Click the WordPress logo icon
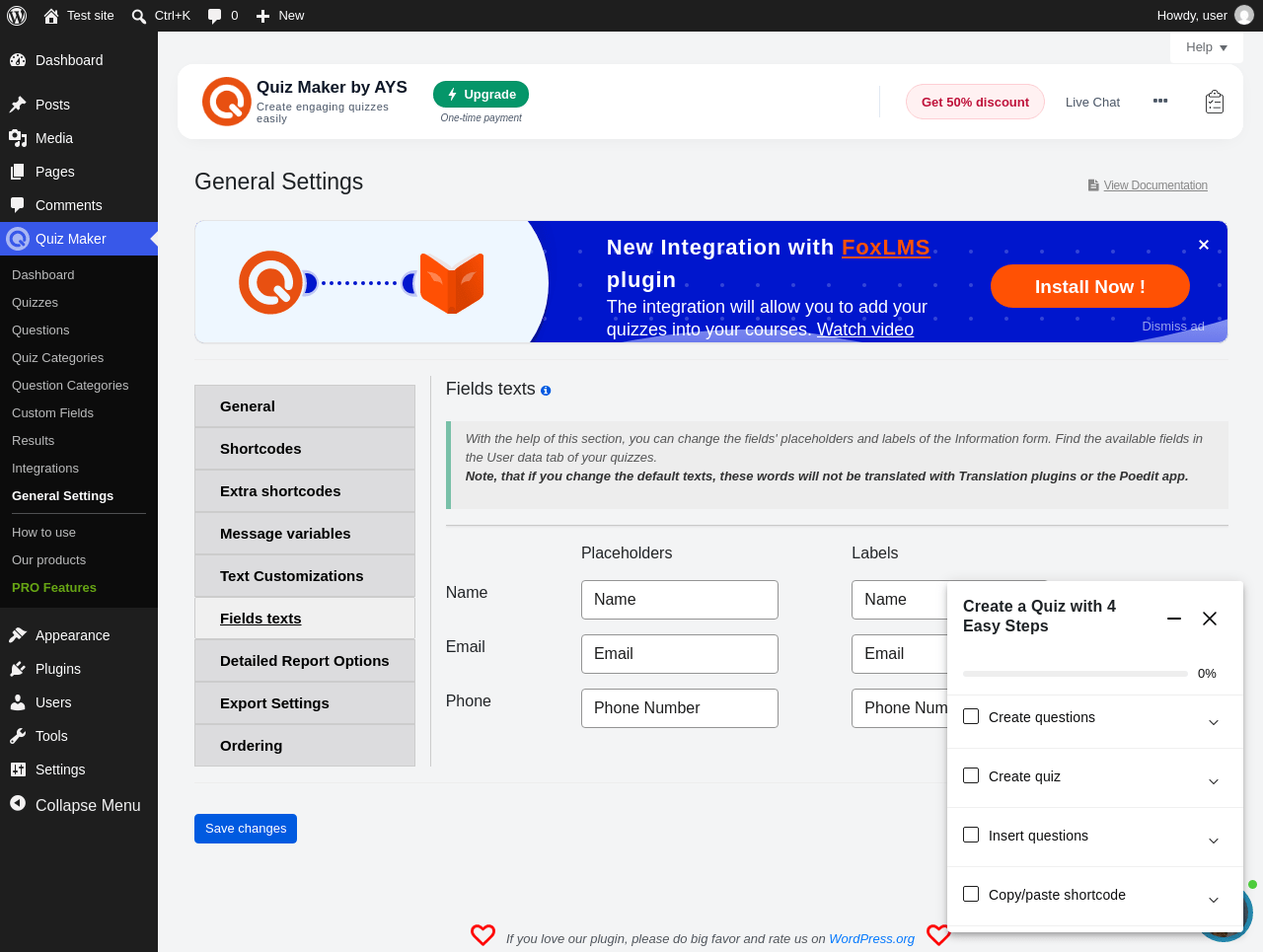Image resolution: width=1263 pixels, height=952 pixels. (x=17, y=16)
